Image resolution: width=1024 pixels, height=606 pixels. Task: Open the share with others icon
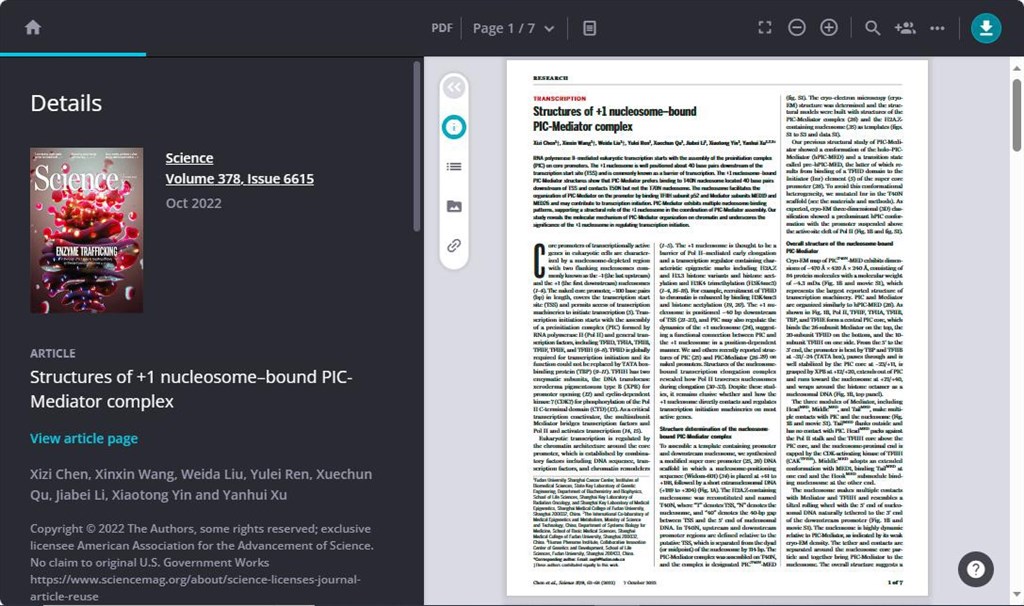904,27
